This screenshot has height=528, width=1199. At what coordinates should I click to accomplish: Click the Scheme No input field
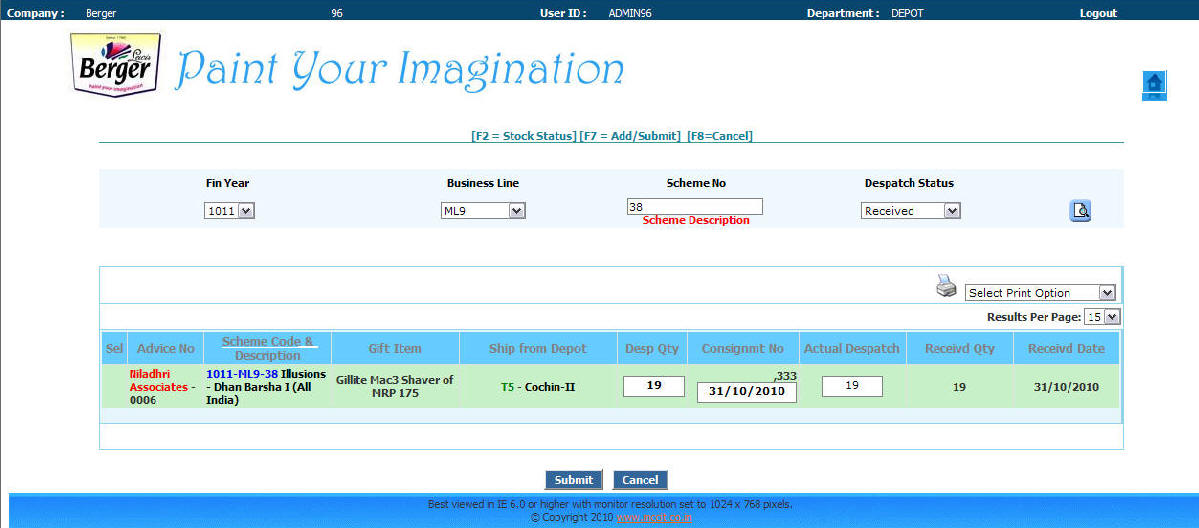coord(694,207)
